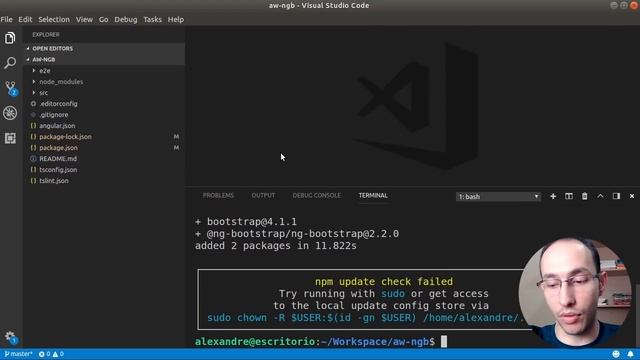
Task: Click the '+ bootstrap@4.1.1' terminal line
Action: click(x=246, y=222)
